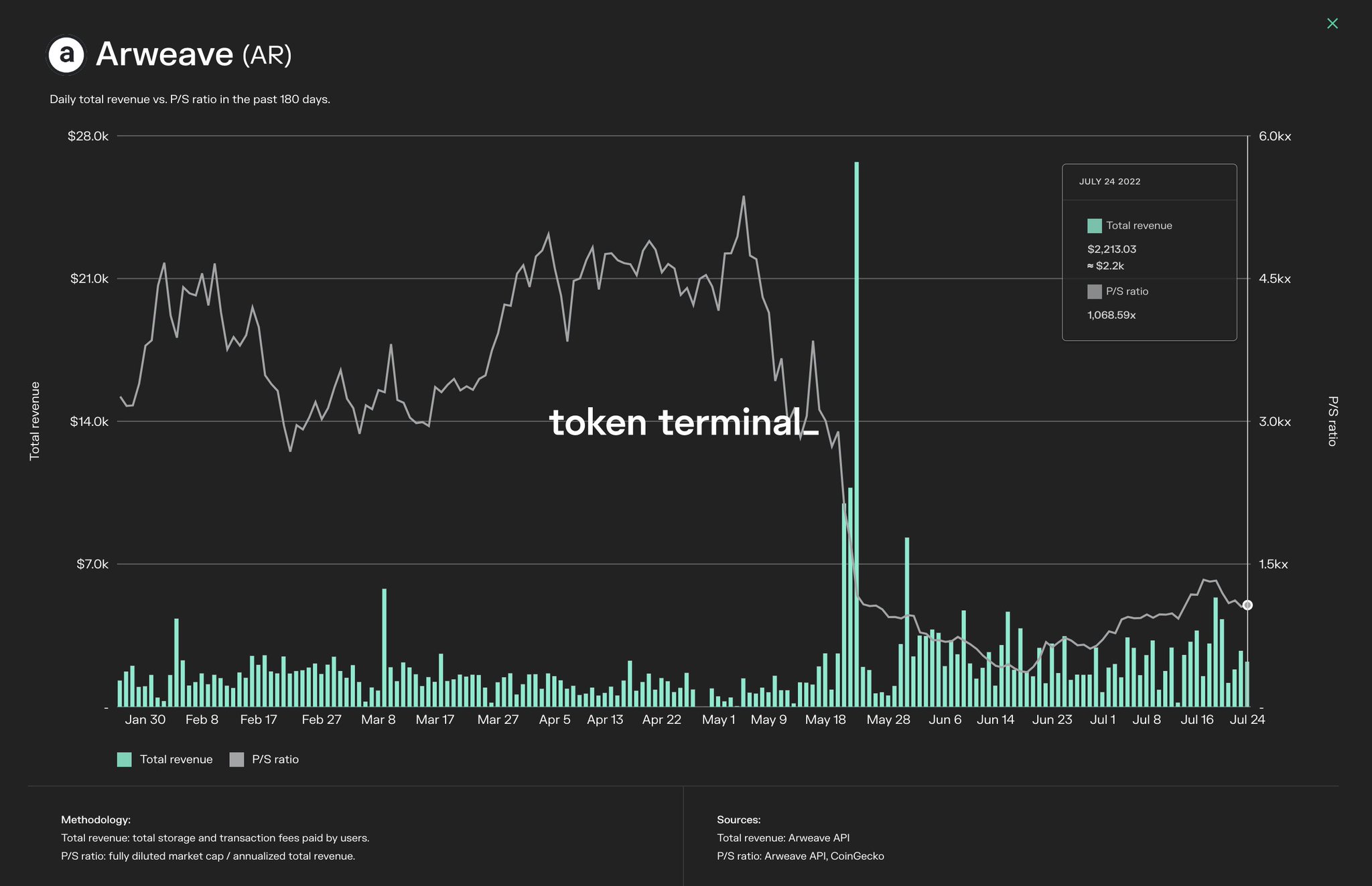The width and height of the screenshot is (1372, 886).
Task: Click the $2,213.03 revenue value in tooltip
Action: (x=1113, y=249)
